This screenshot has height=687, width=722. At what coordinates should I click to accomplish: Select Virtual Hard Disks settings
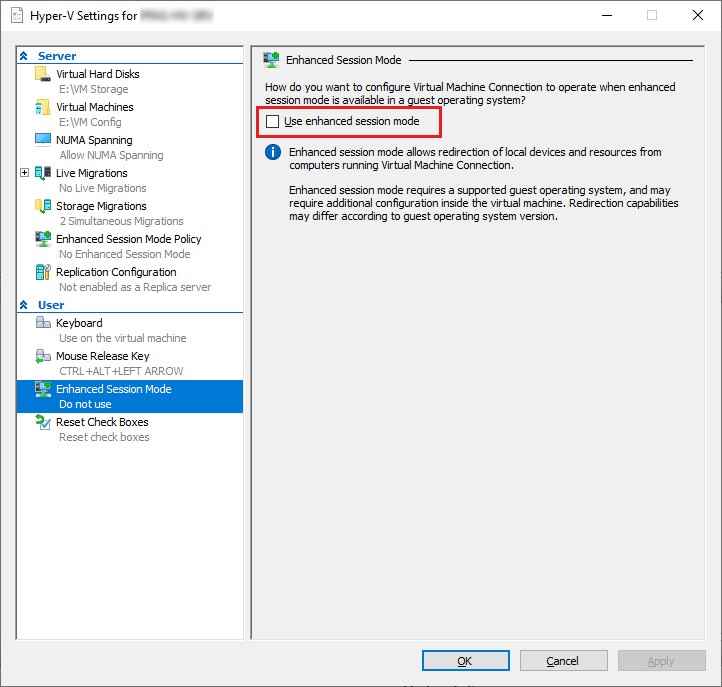98,74
